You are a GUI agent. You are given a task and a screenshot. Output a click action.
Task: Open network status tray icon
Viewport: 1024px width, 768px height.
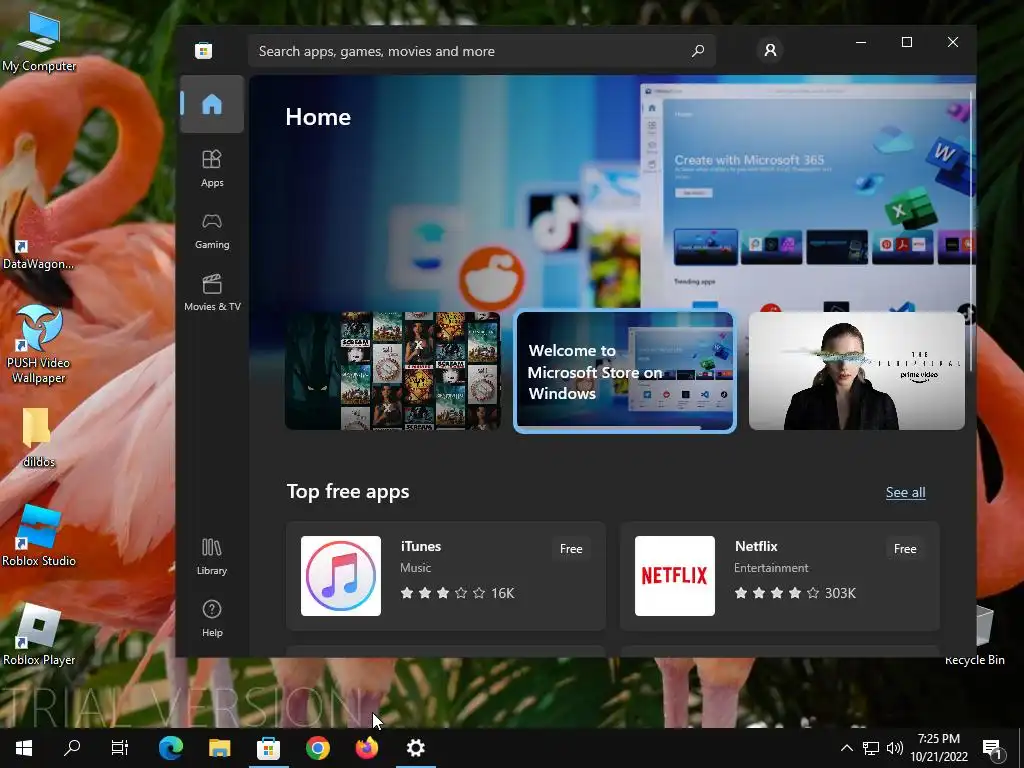[x=871, y=748]
